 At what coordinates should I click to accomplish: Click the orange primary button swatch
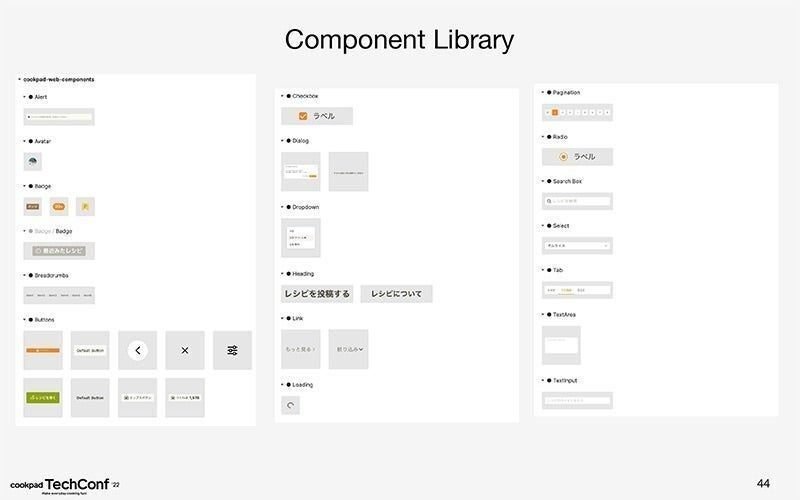point(43,351)
